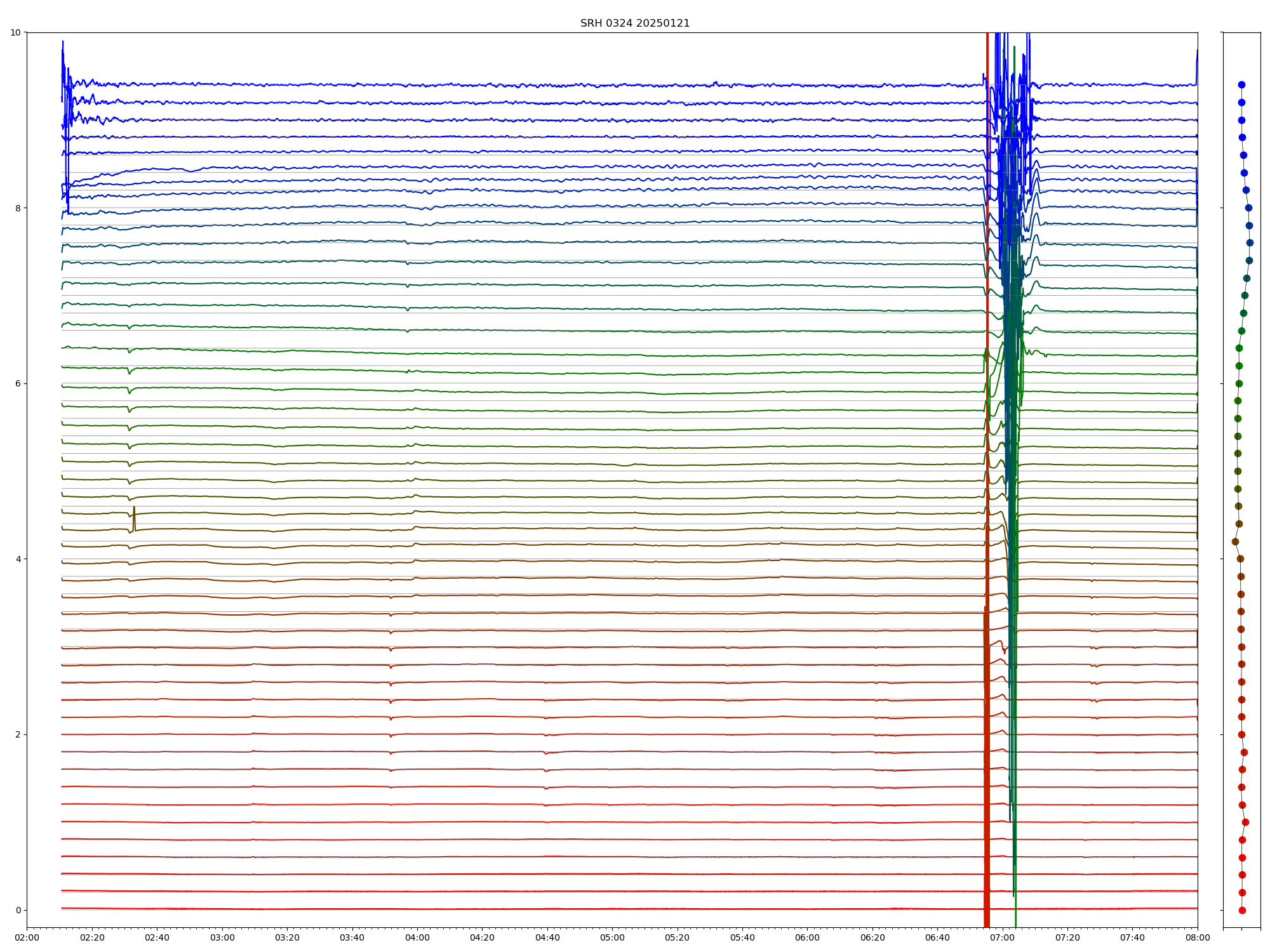Click the y-axis tick label 10

15,32
